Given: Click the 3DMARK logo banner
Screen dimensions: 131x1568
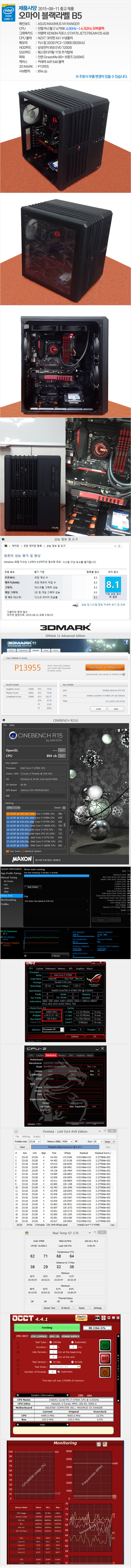Looking at the screenshot, I should (x=65, y=628).
